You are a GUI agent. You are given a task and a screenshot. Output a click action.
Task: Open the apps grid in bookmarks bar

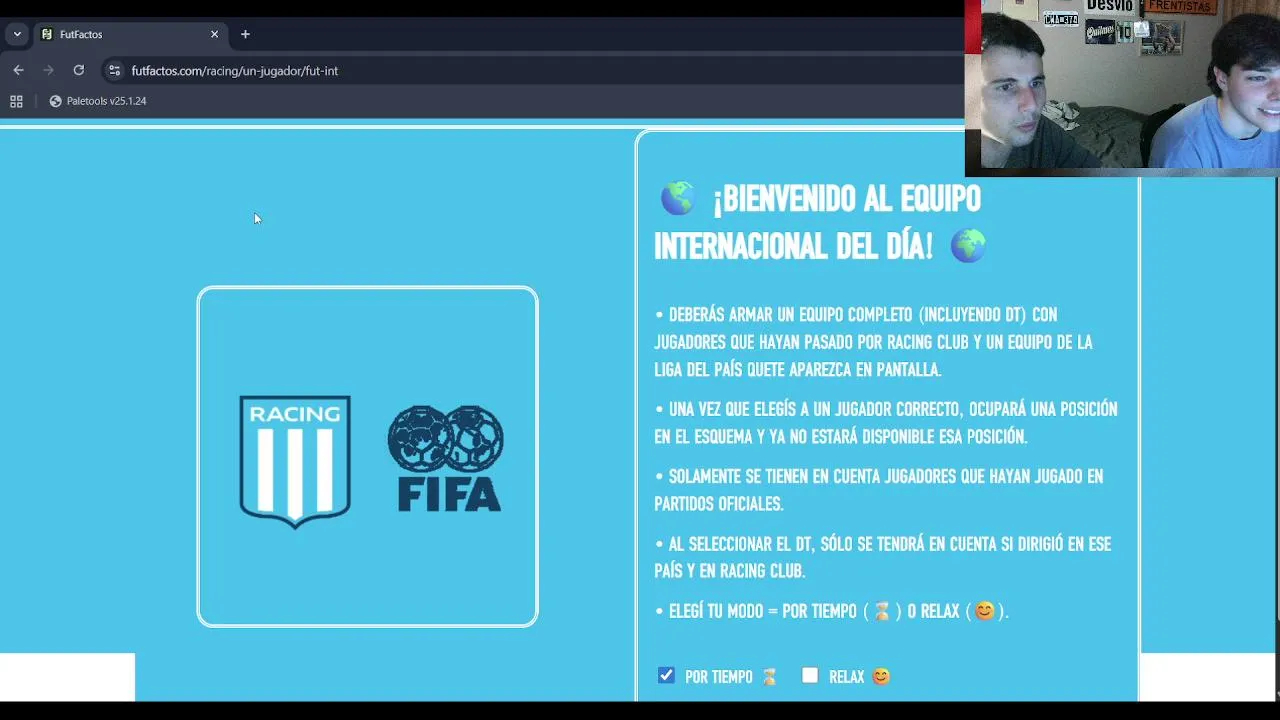(16, 101)
